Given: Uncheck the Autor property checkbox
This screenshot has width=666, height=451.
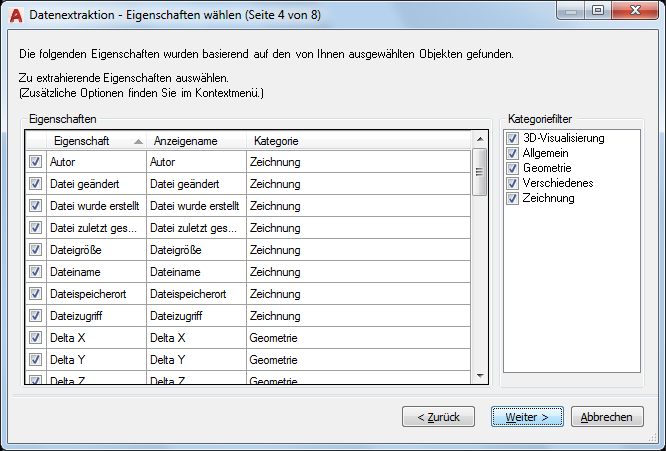Looking at the screenshot, I should pos(35,161).
